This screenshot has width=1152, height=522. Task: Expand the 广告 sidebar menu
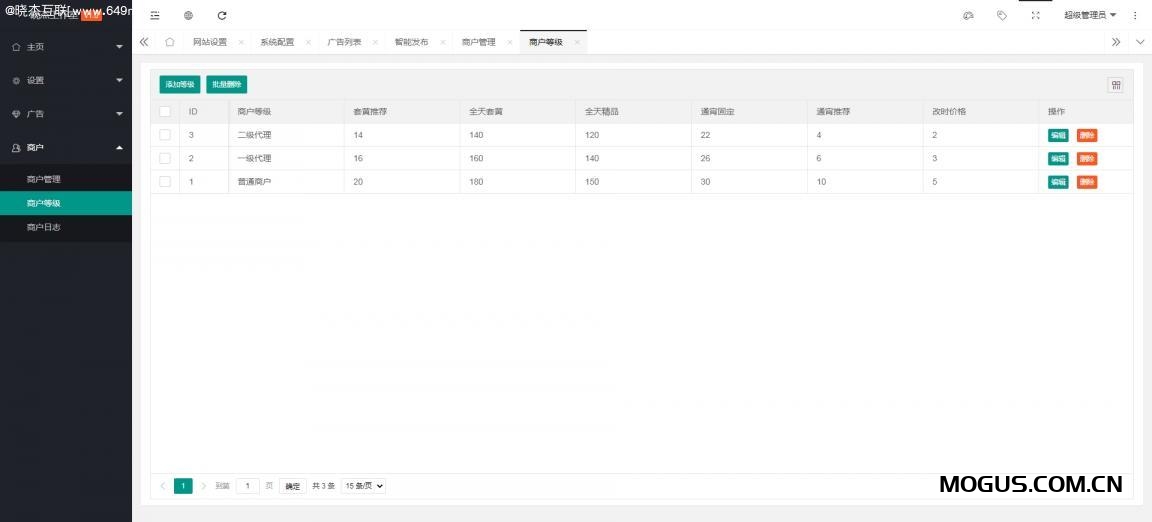click(x=66, y=114)
